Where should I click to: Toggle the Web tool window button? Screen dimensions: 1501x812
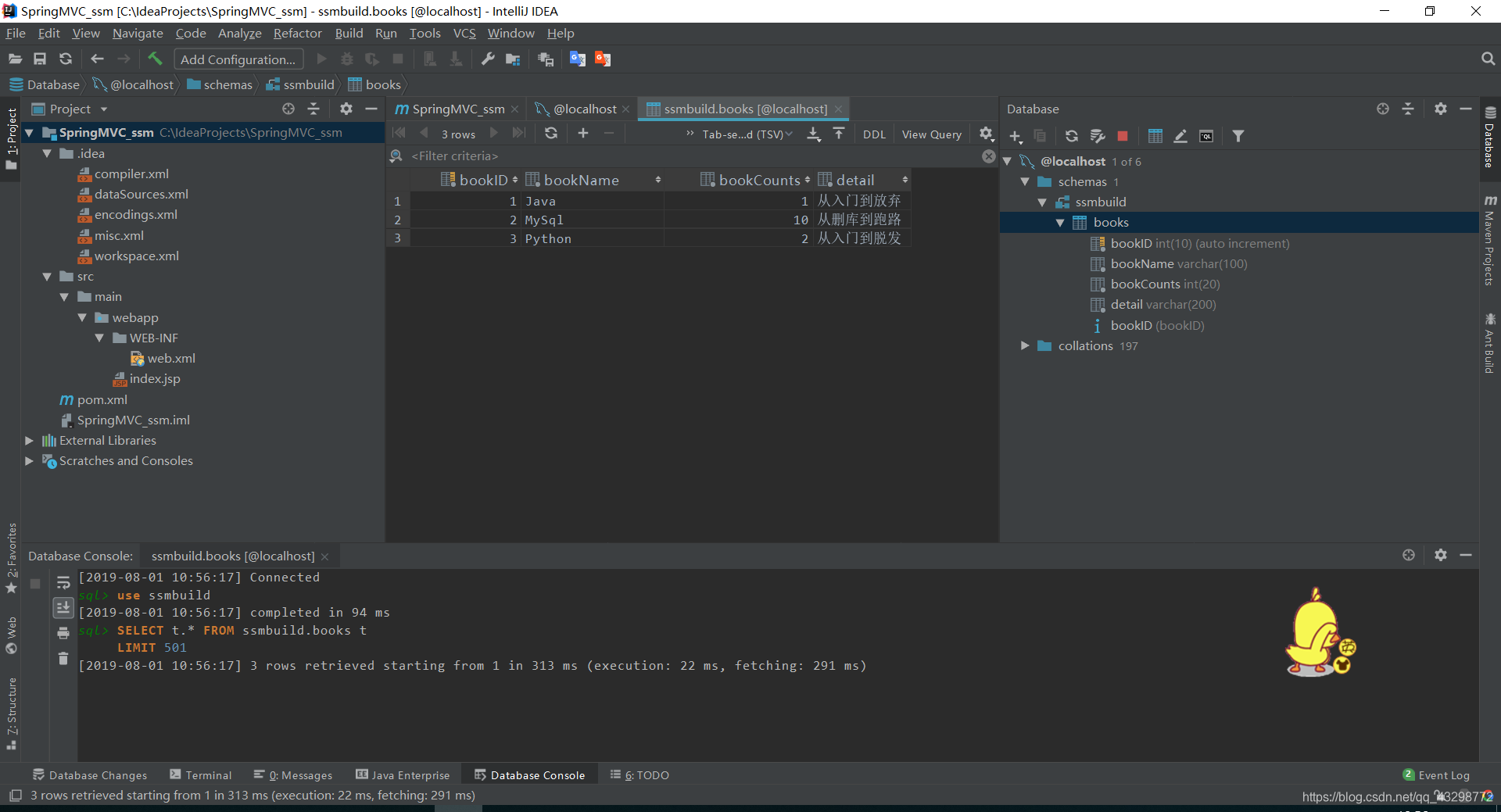pyautogui.click(x=11, y=635)
